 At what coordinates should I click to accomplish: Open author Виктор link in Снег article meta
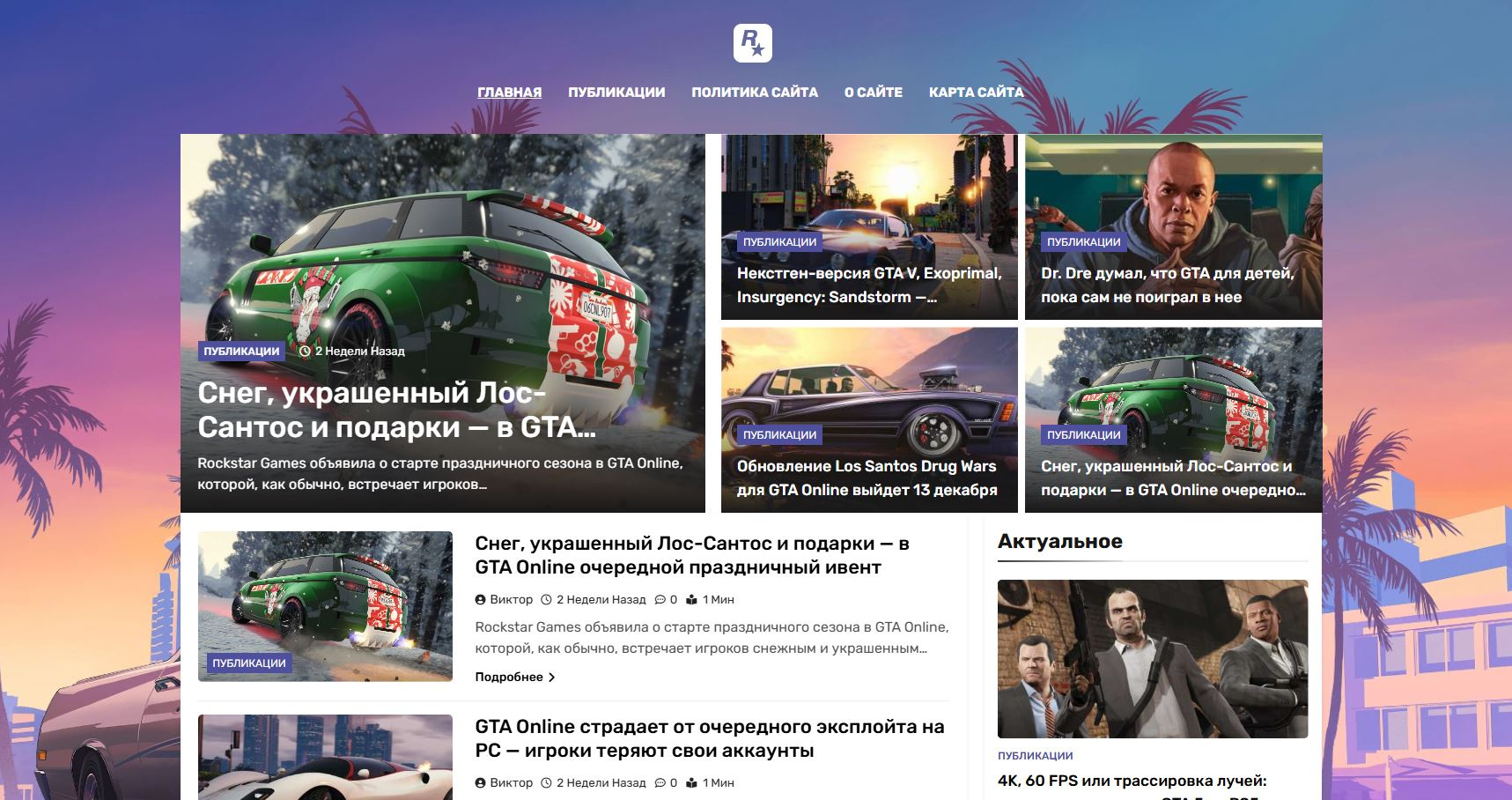pos(512,600)
